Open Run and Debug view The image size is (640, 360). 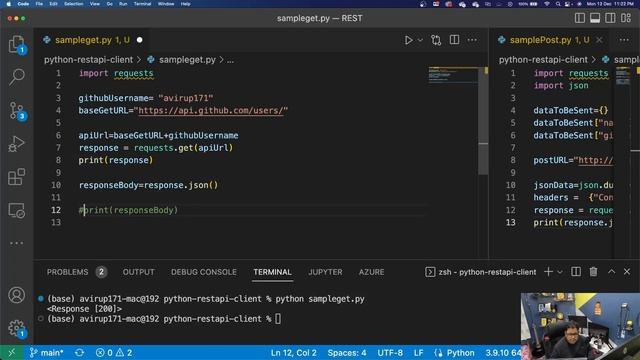16,144
